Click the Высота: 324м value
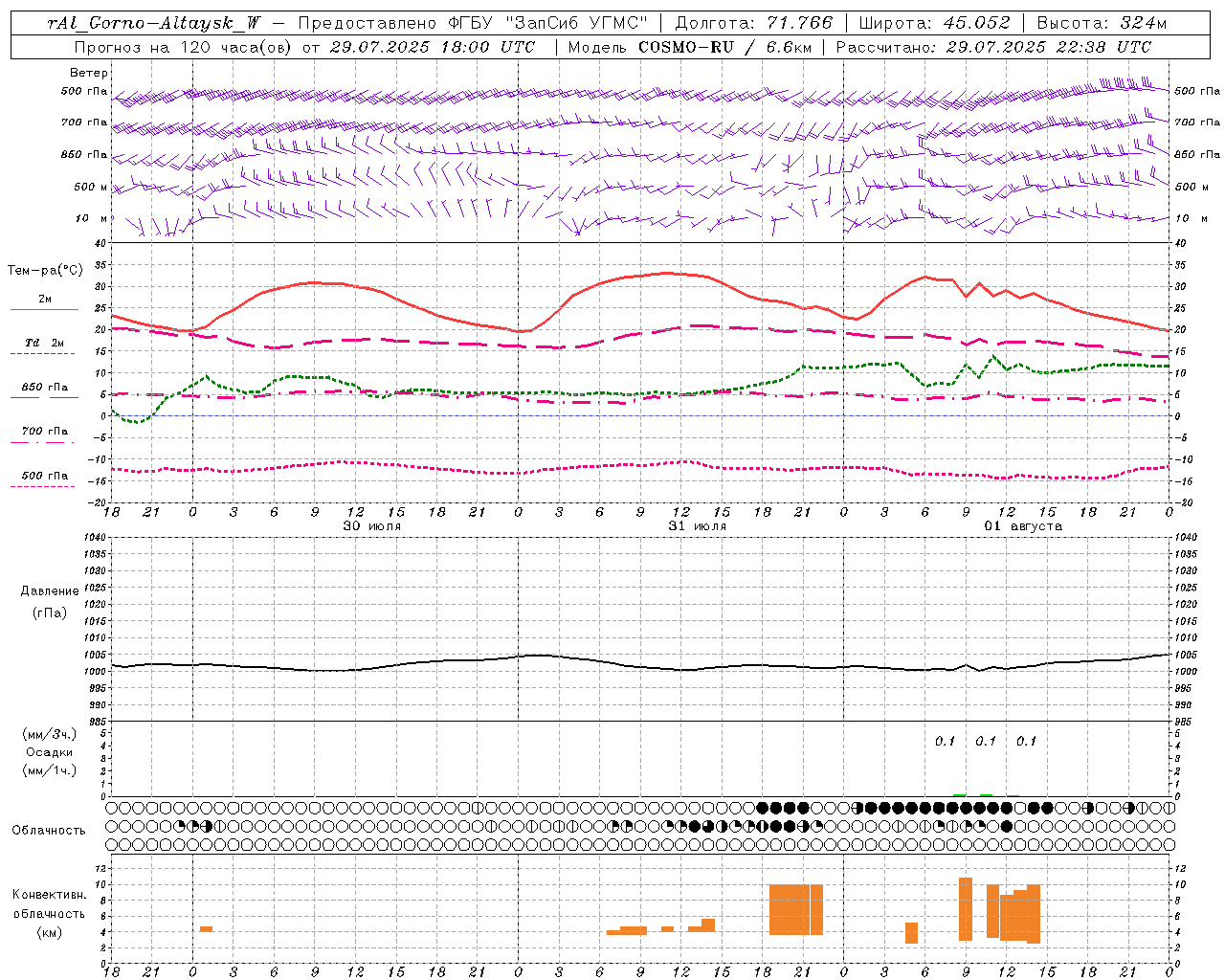 click(1102, 23)
